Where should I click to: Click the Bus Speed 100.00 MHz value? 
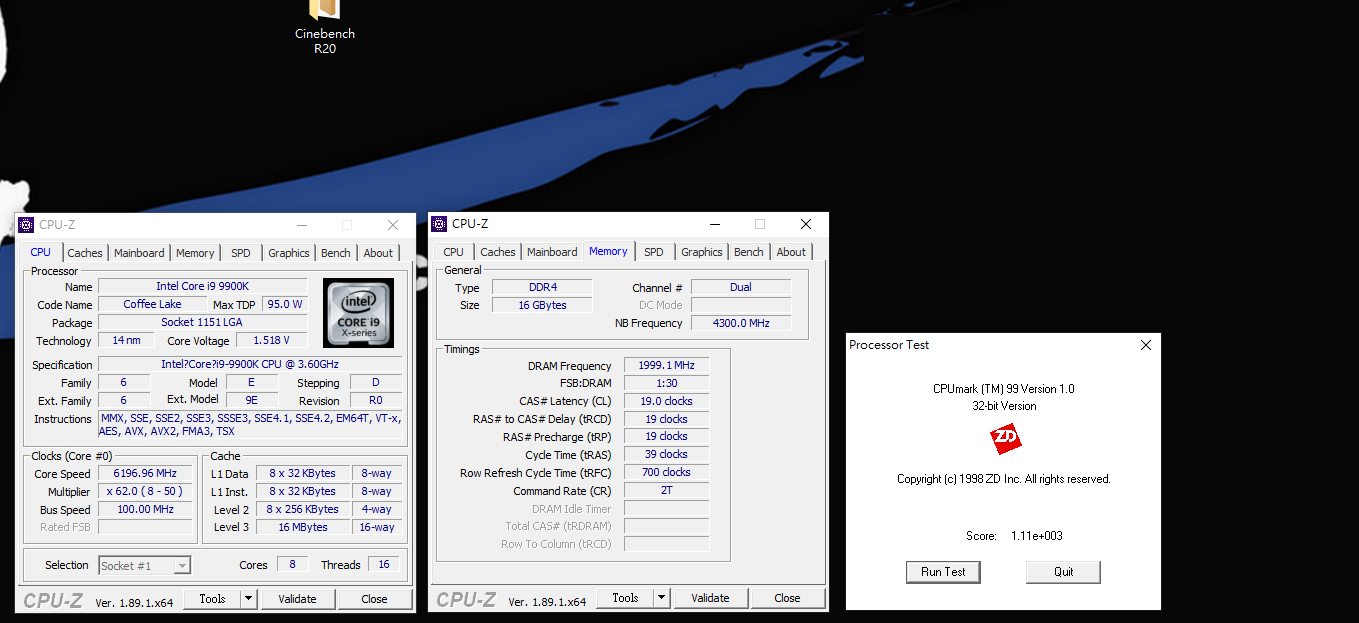pyautogui.click(x=146, y=510)
